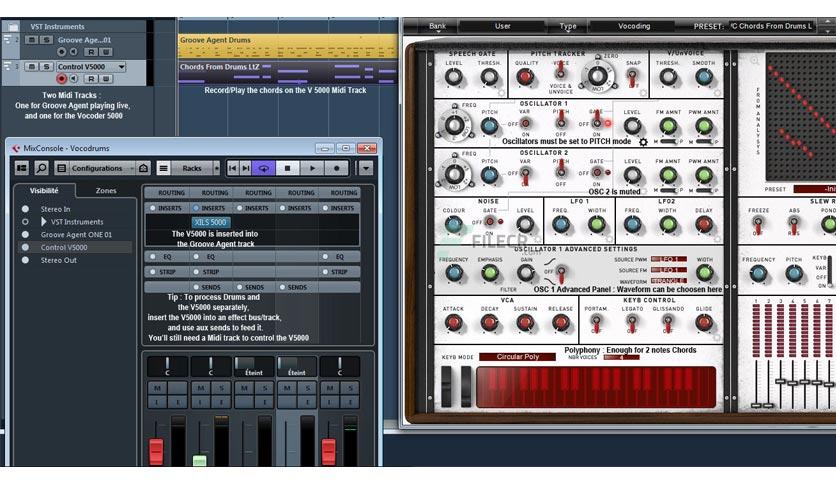Solo the Groove Agent track
This screenshot has width=836, height=484.
(x=46, y=40)
